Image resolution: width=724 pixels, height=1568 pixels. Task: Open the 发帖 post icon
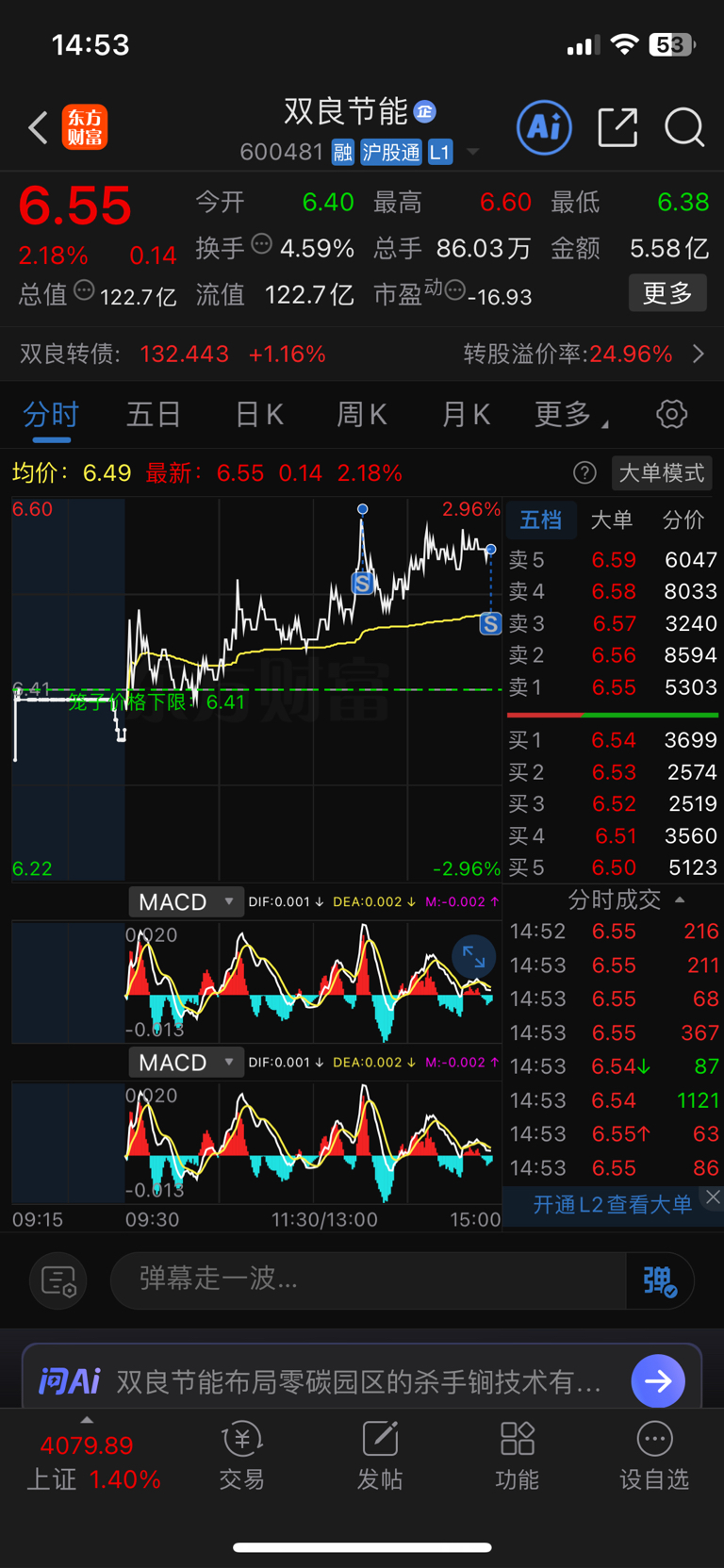tap(380, 1456)
